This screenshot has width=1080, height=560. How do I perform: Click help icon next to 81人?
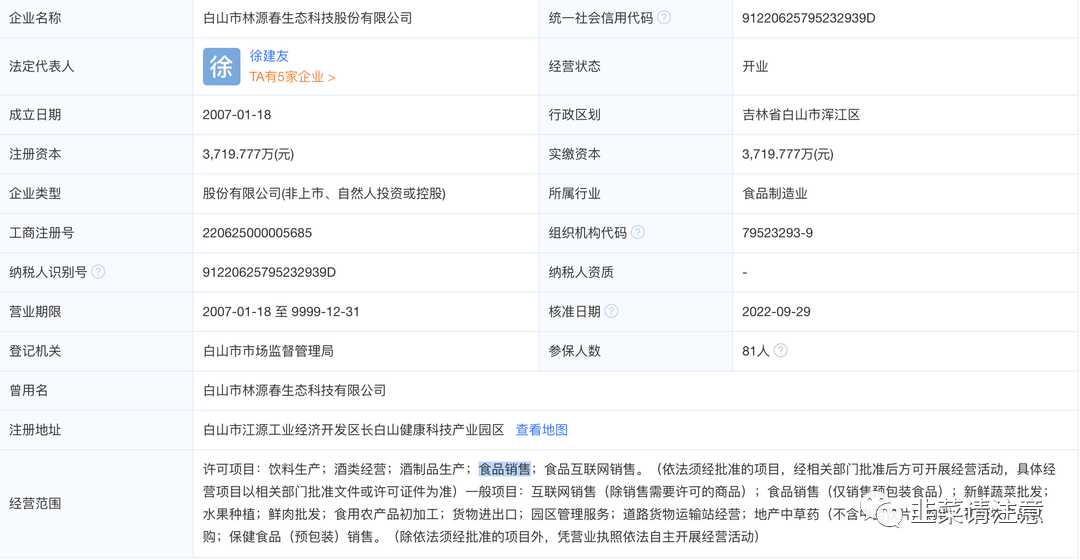coord(780,351)
